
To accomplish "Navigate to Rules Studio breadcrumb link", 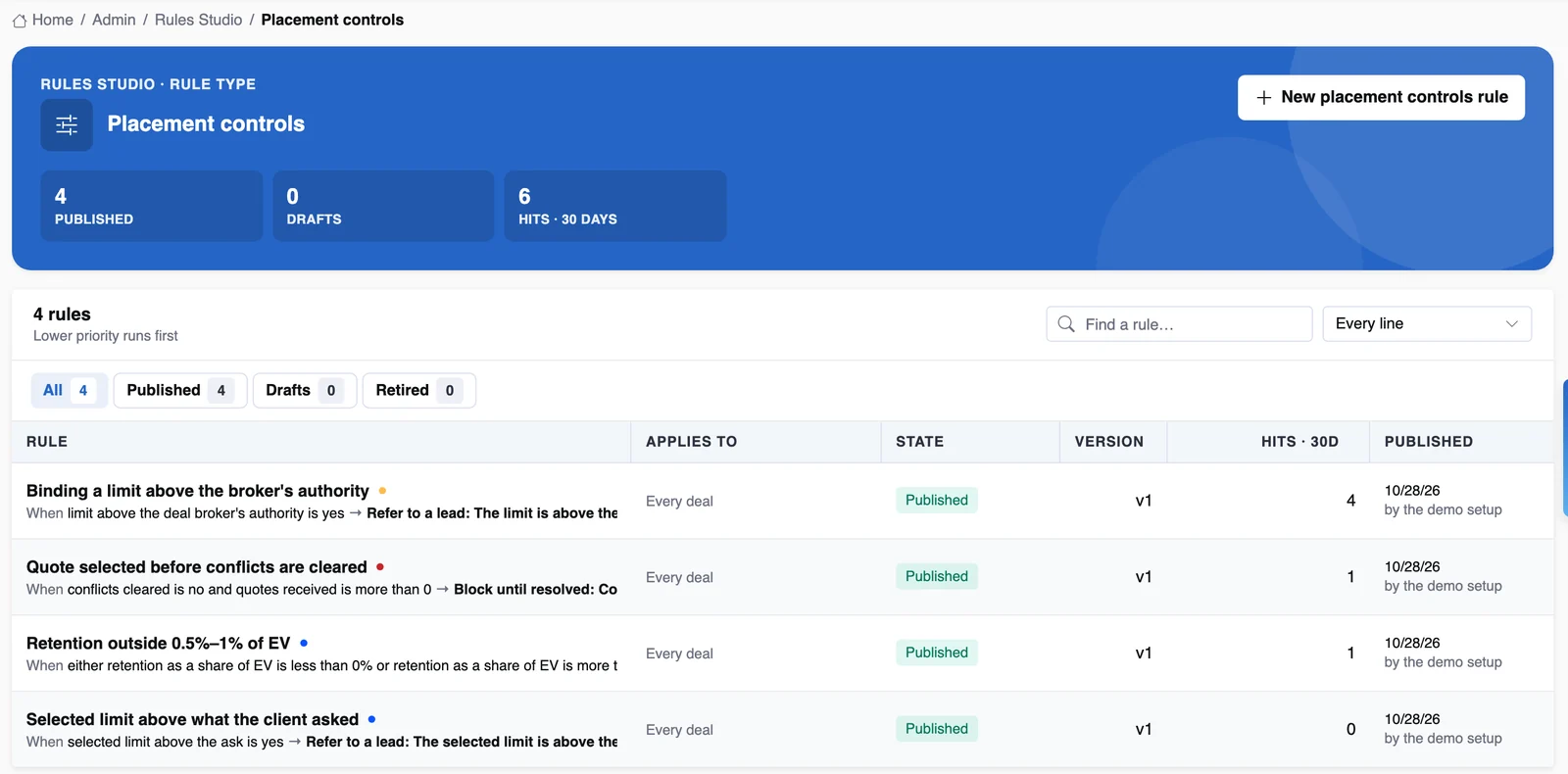I will [198, 20].
